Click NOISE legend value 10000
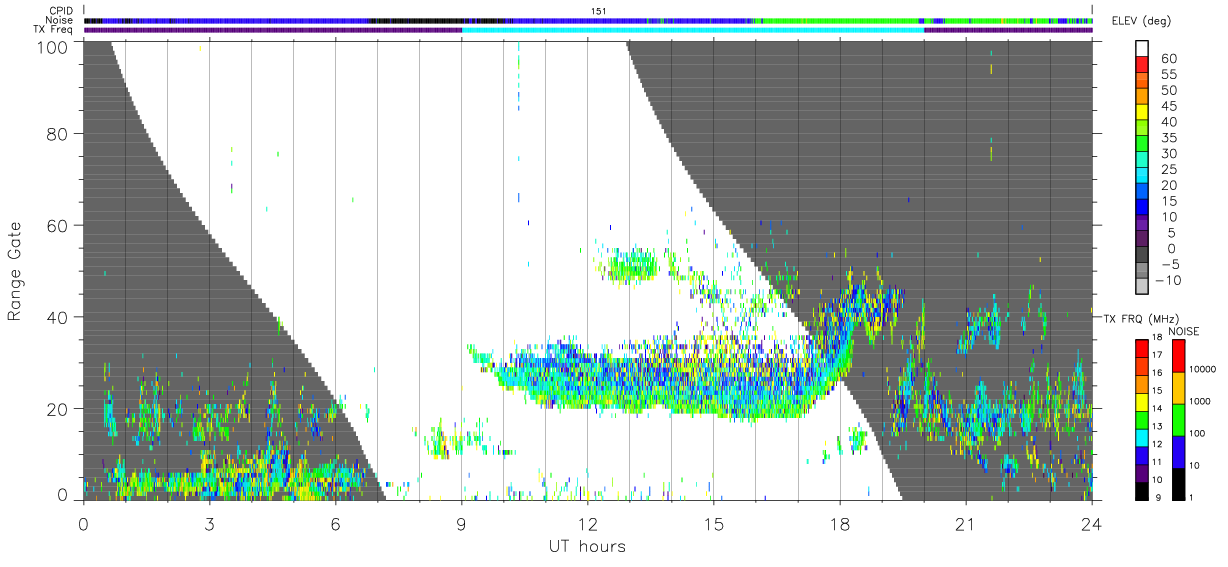This screenshot has width=1228, height=567. click(1203, 369)
